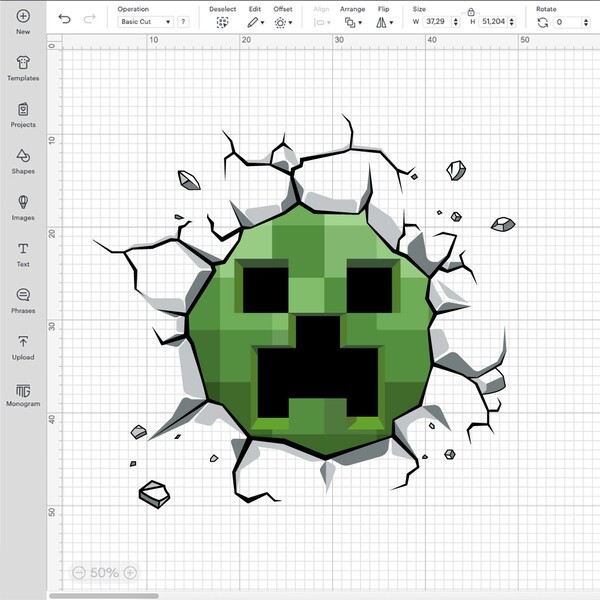600x600 pixels.
Task: Click the Width size input field
Action: tap(437, 22)
